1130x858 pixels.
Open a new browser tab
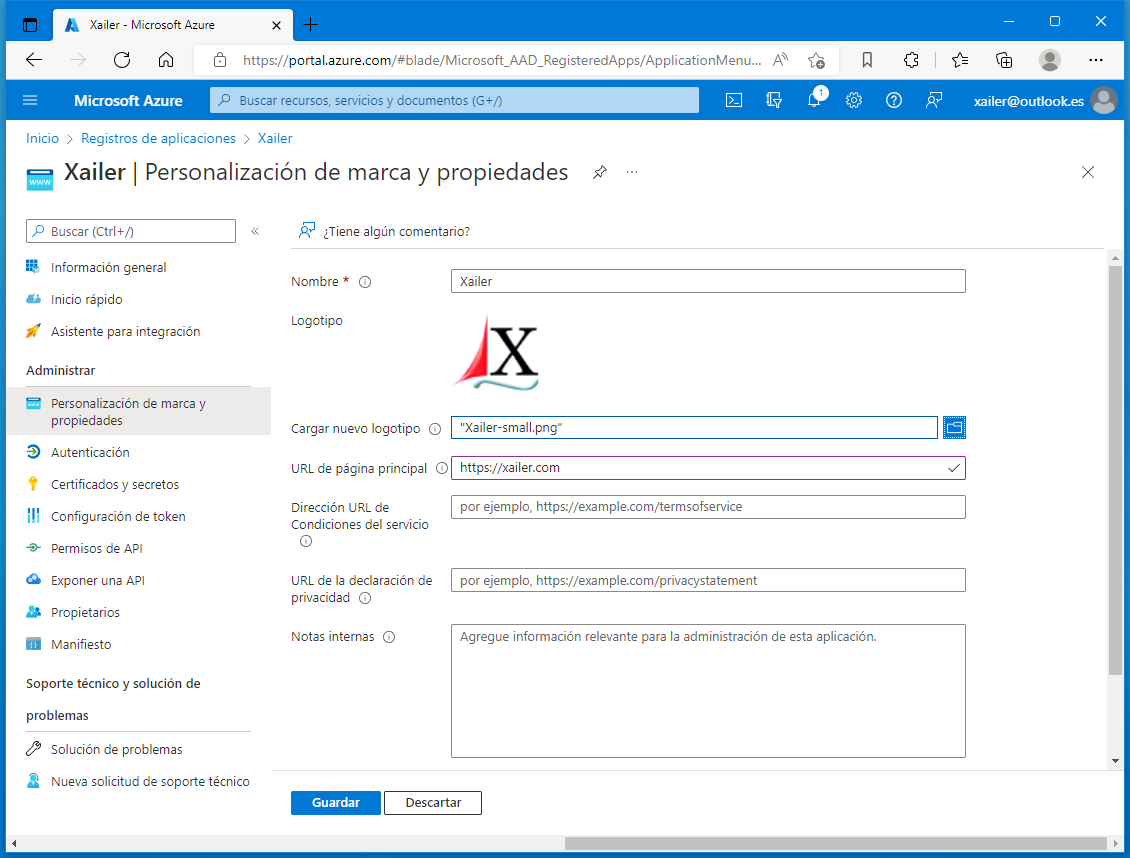click(x=310, y=24)
